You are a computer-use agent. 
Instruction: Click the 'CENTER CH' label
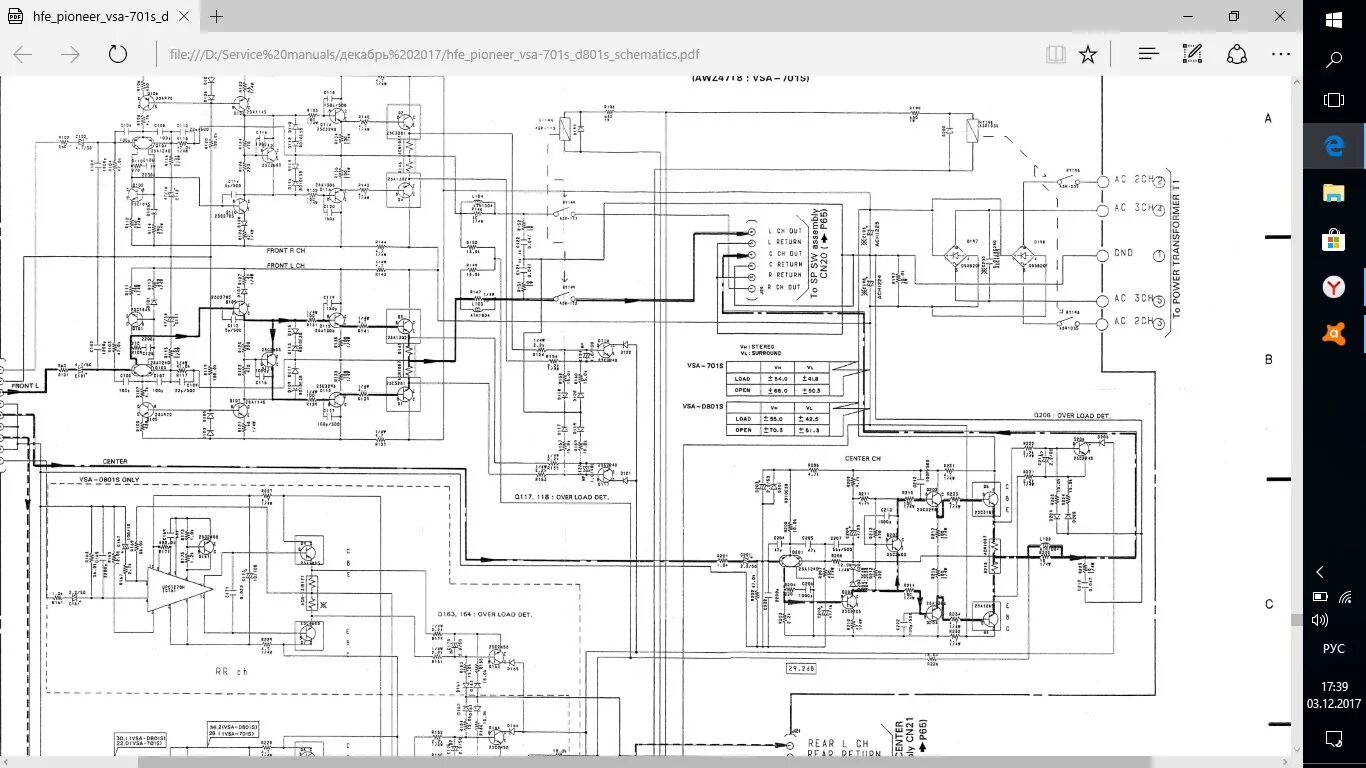coord(862,459)
